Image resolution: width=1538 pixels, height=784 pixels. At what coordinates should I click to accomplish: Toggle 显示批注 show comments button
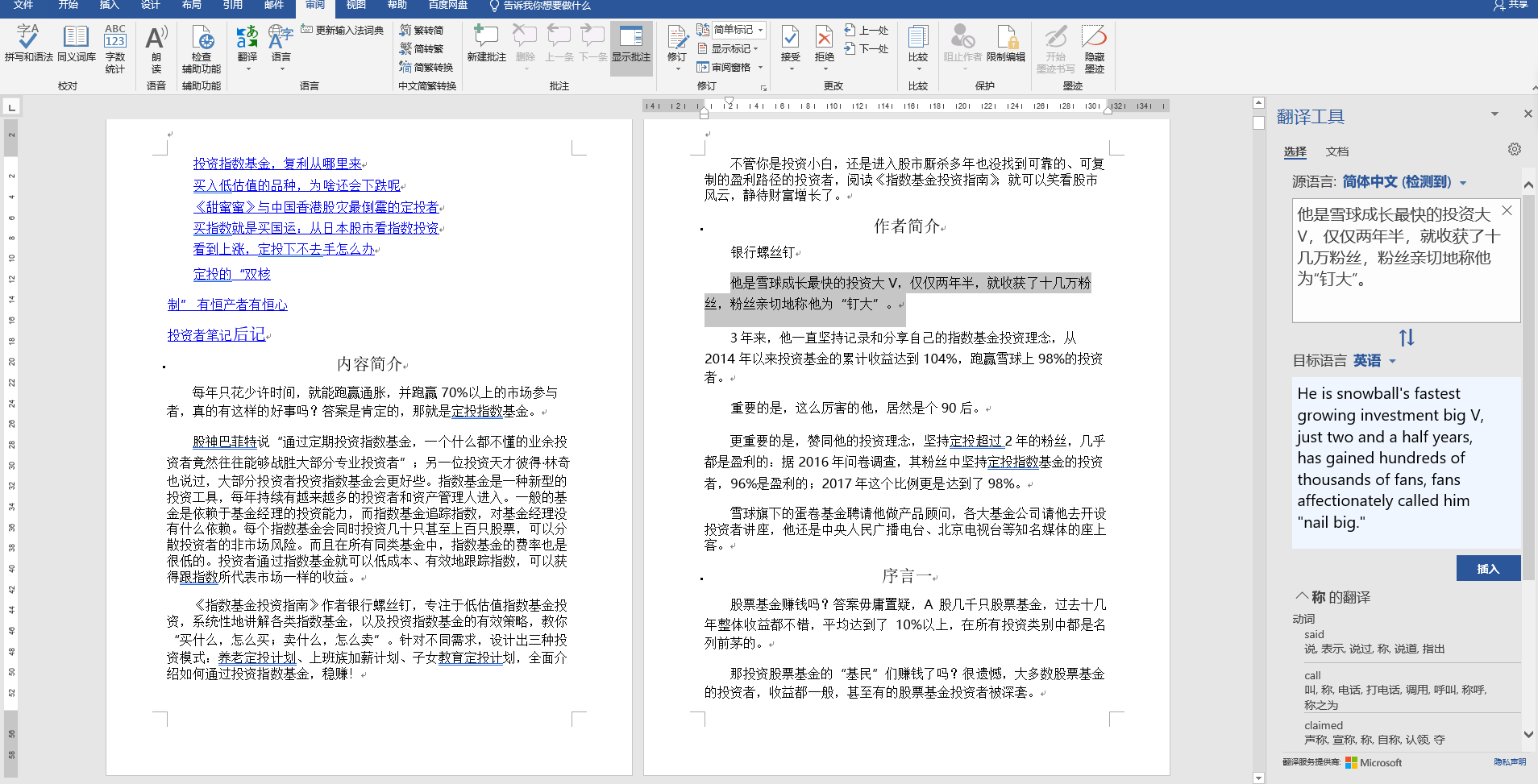631,44
